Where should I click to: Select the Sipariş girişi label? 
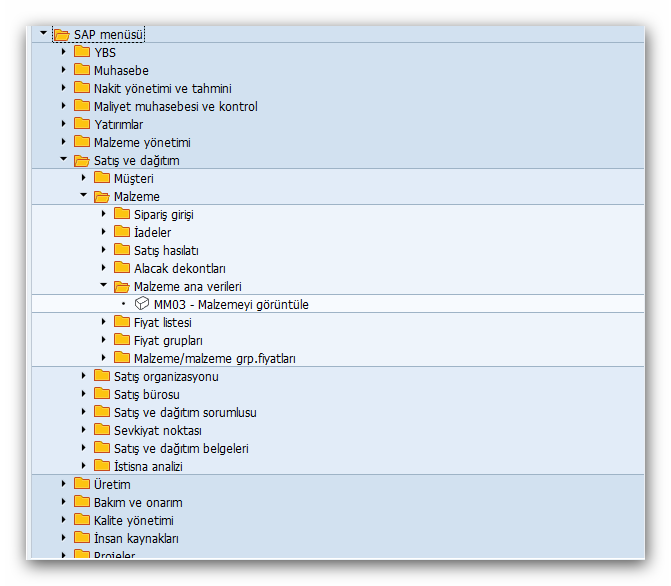pyautogui.click(x=163, y=214)
